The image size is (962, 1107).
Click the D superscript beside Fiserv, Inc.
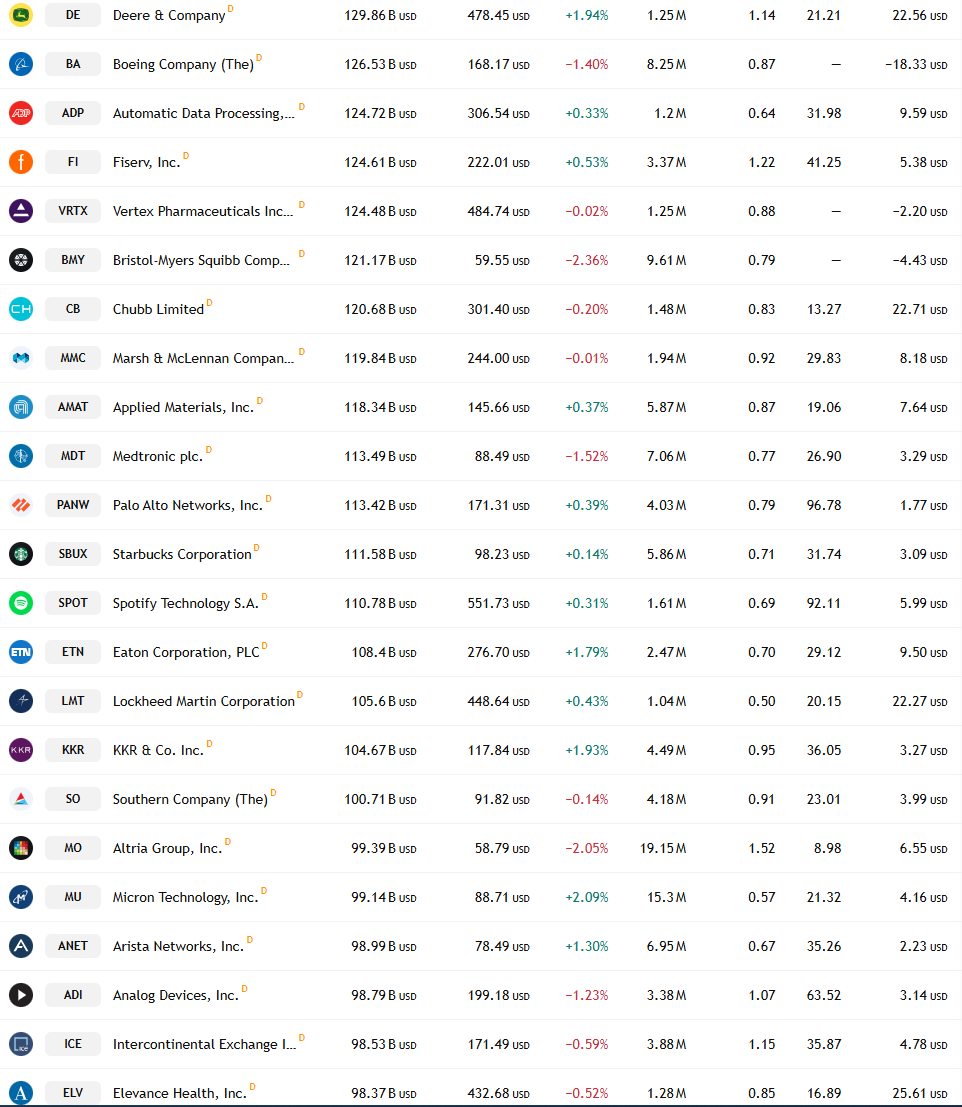[186, 155]
